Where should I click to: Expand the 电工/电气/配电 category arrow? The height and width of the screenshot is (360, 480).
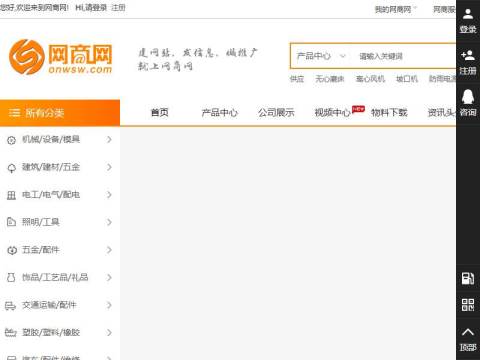[109, 195]
